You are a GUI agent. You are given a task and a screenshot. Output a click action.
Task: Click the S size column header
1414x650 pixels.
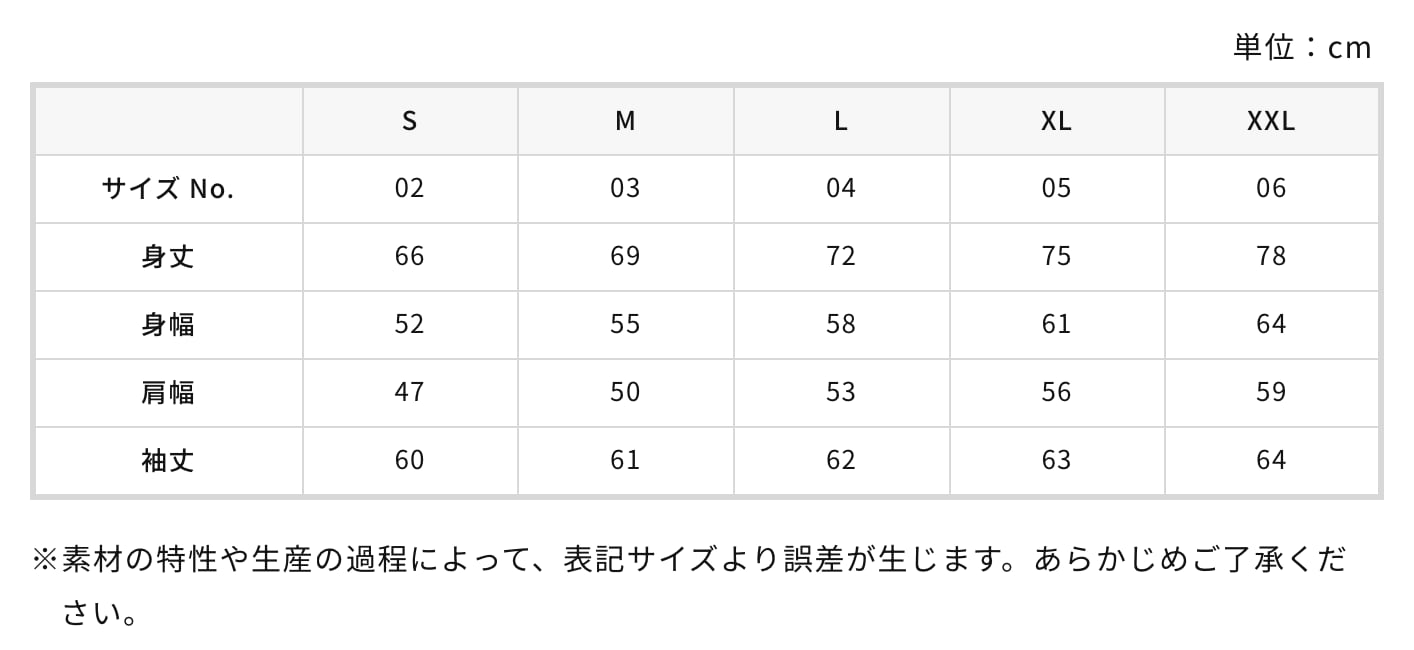[x=409, y=121]
